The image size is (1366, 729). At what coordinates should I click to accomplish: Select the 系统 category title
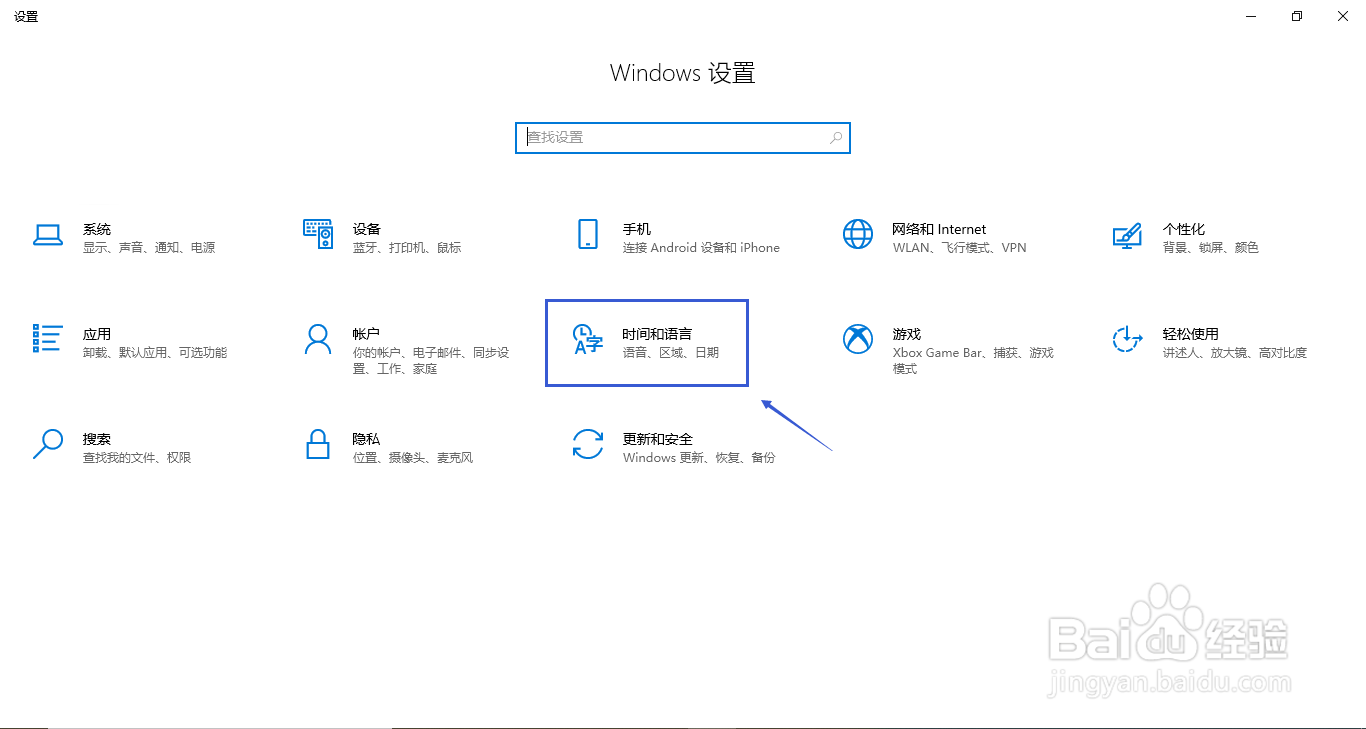97,229
